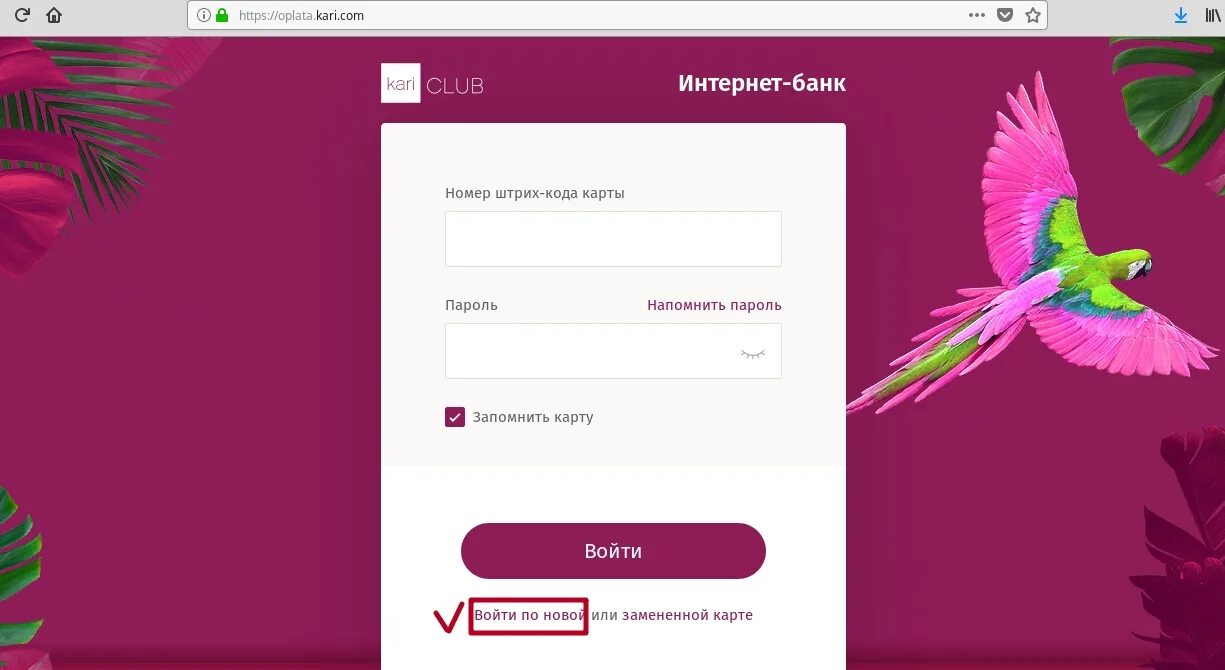The height and width of the screenshot is (670, 1225).
Task: Show password using the eye icon
Action: pyautogui.click(x=752, y=353)
